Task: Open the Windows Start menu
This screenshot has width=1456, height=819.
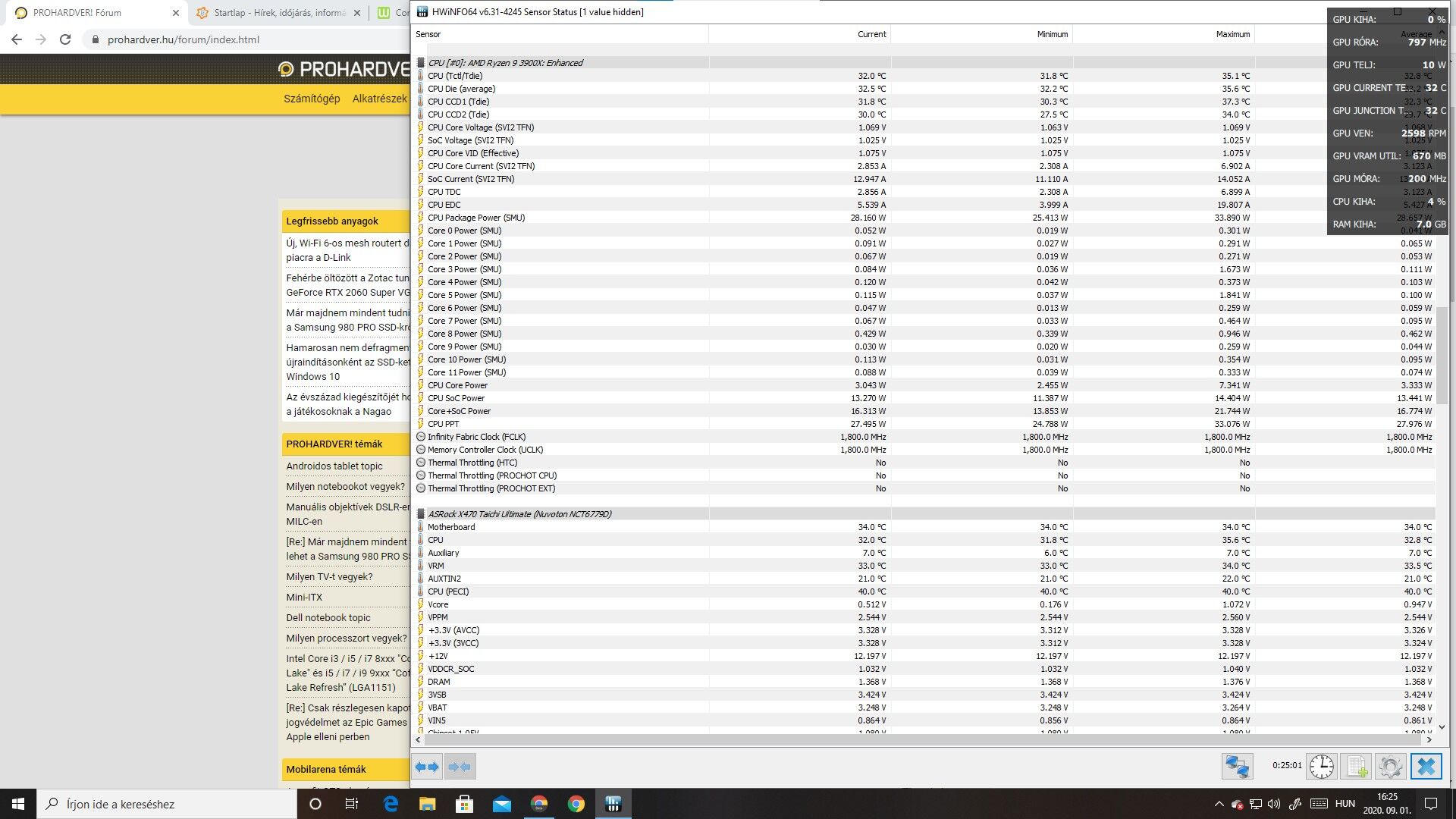Action: click(x=18, y=804)
